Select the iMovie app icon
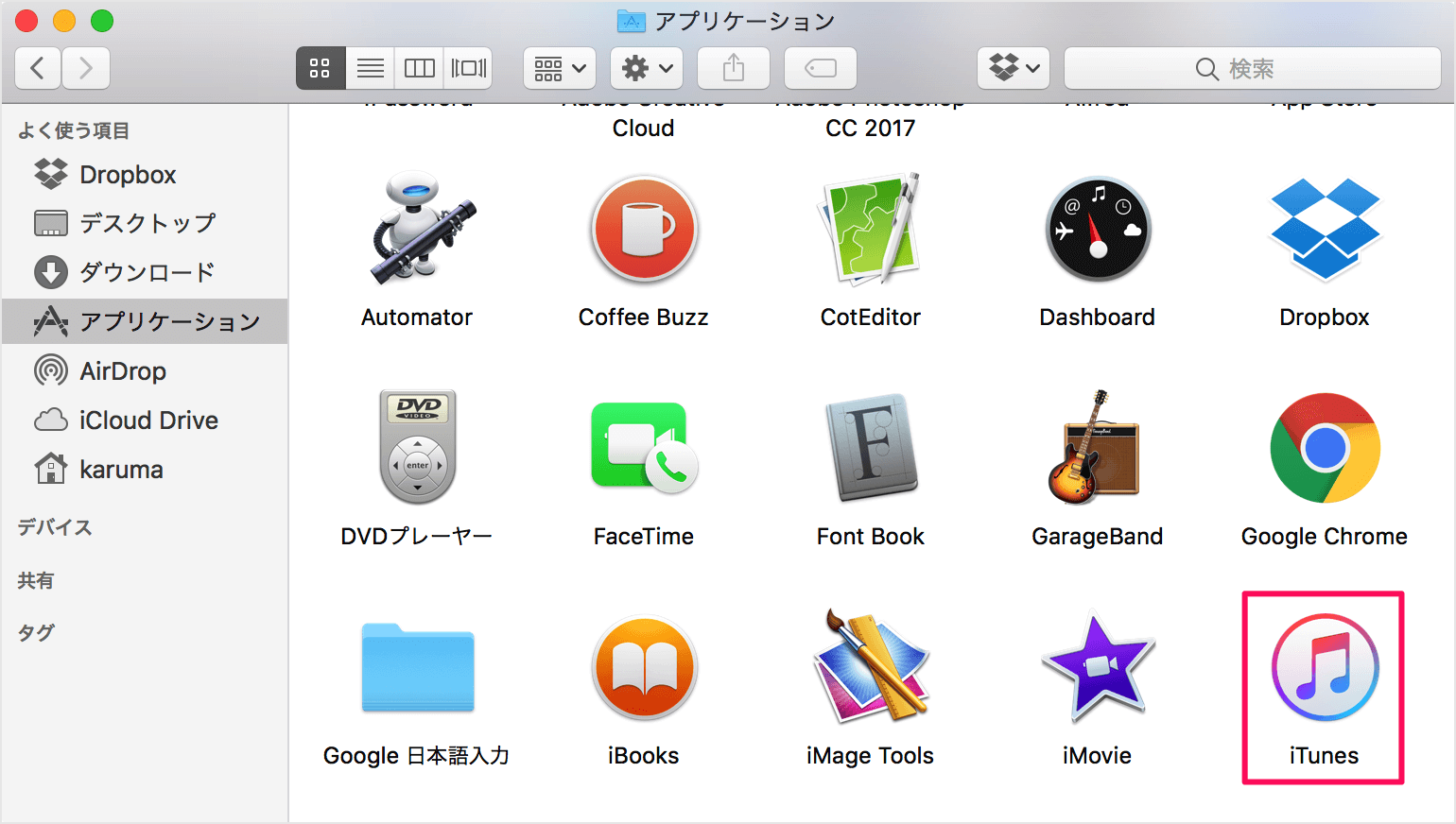Image resolution: width=1456 pixels, height=824 pixels. (x=1098, y=667)
